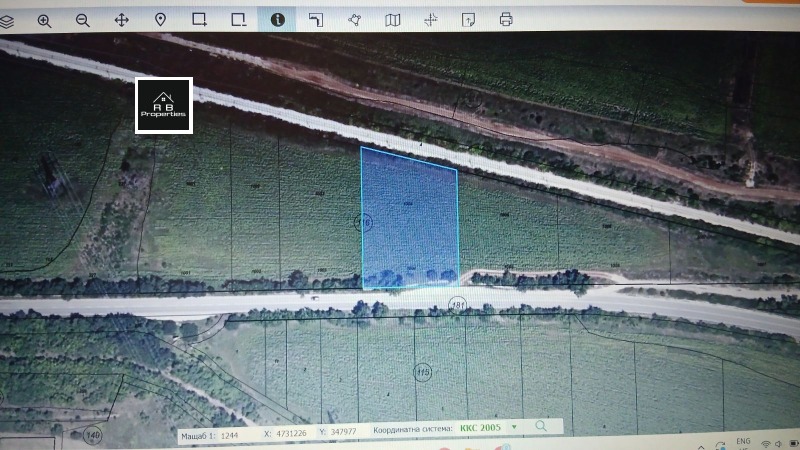Click the R B Properties logo
This screenshot has height=450, width=800.
(x=164, y=105)
